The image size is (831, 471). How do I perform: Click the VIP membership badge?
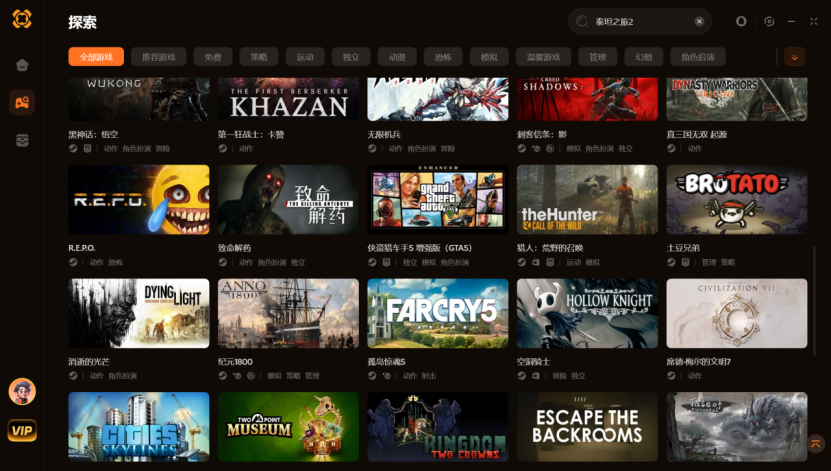tap(22, 430)
